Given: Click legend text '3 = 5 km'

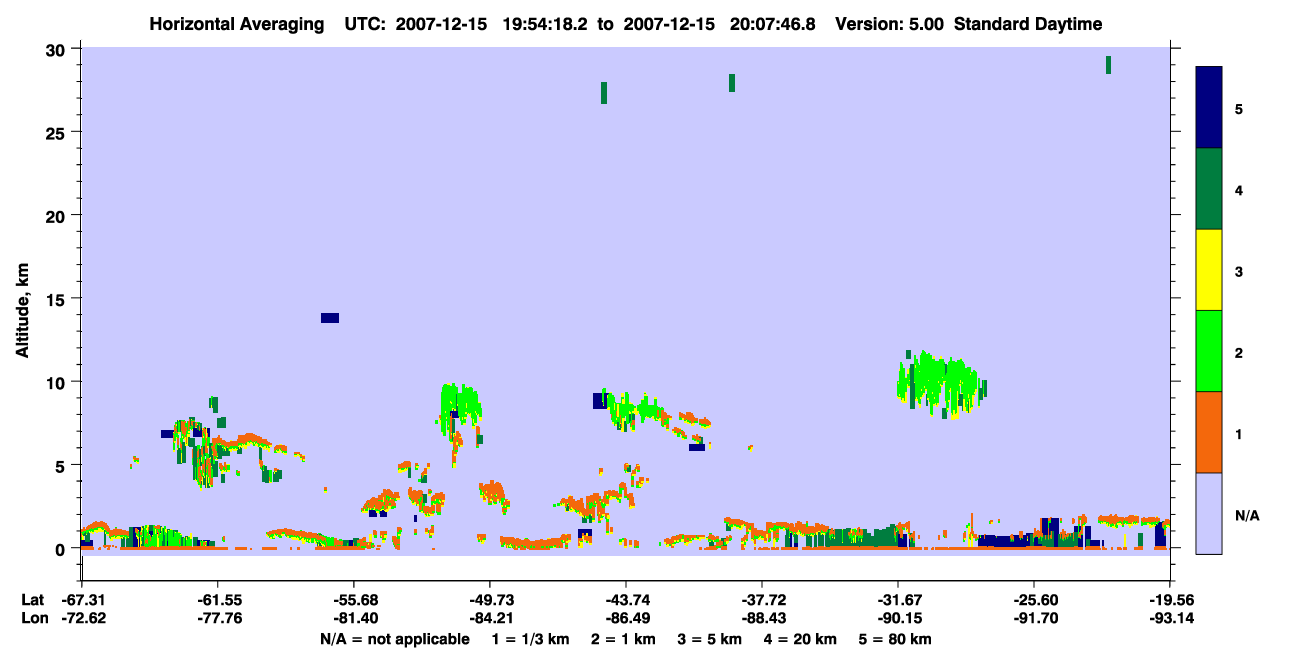Looking at the screenshot, I should tap(710, 639).
